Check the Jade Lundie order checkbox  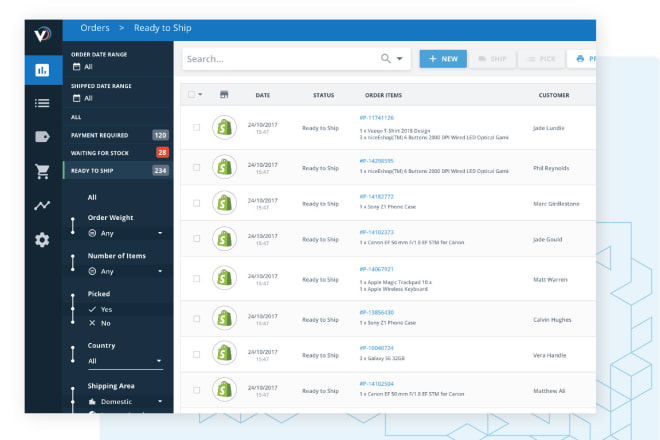[196, 127]
